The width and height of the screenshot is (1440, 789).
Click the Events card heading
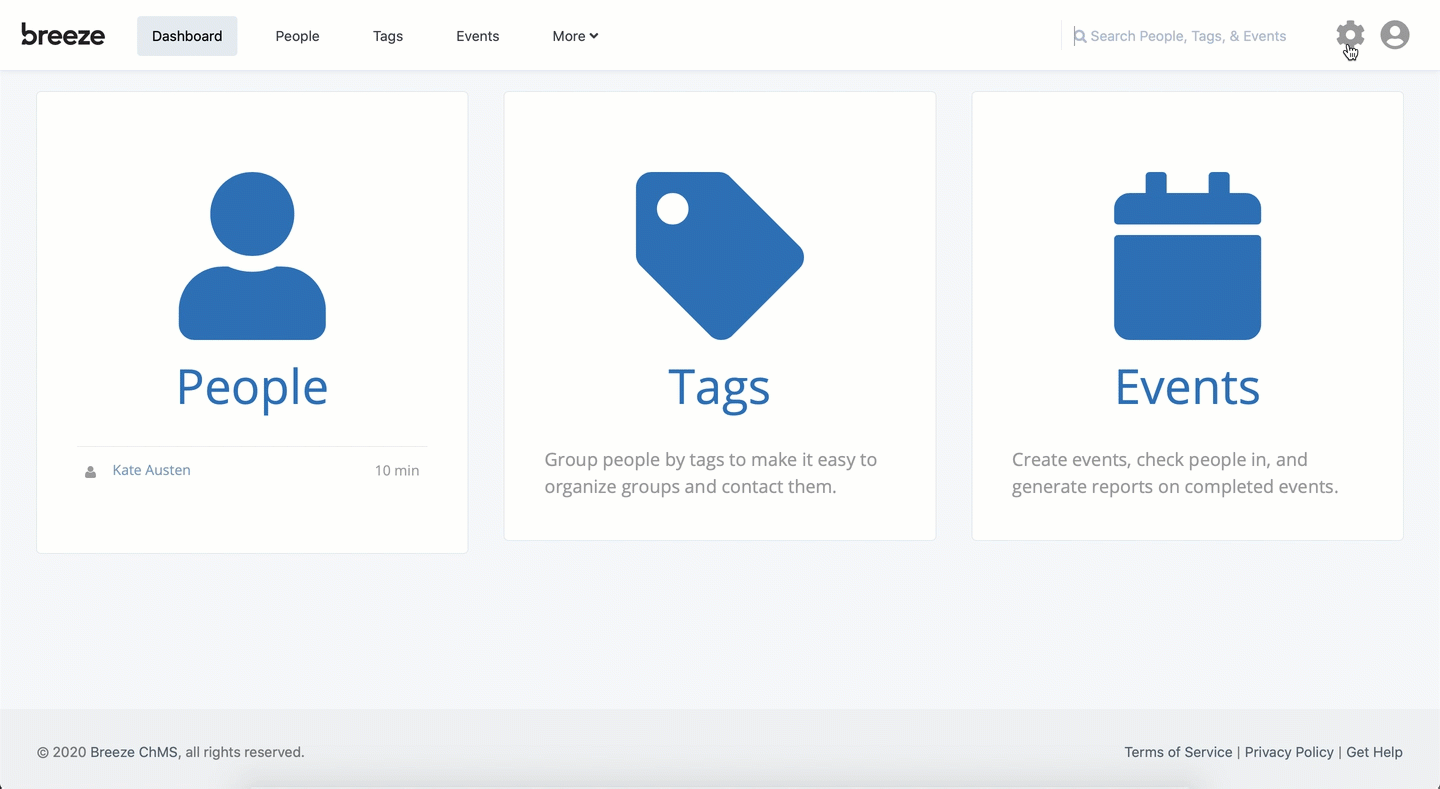point(1187,387)
